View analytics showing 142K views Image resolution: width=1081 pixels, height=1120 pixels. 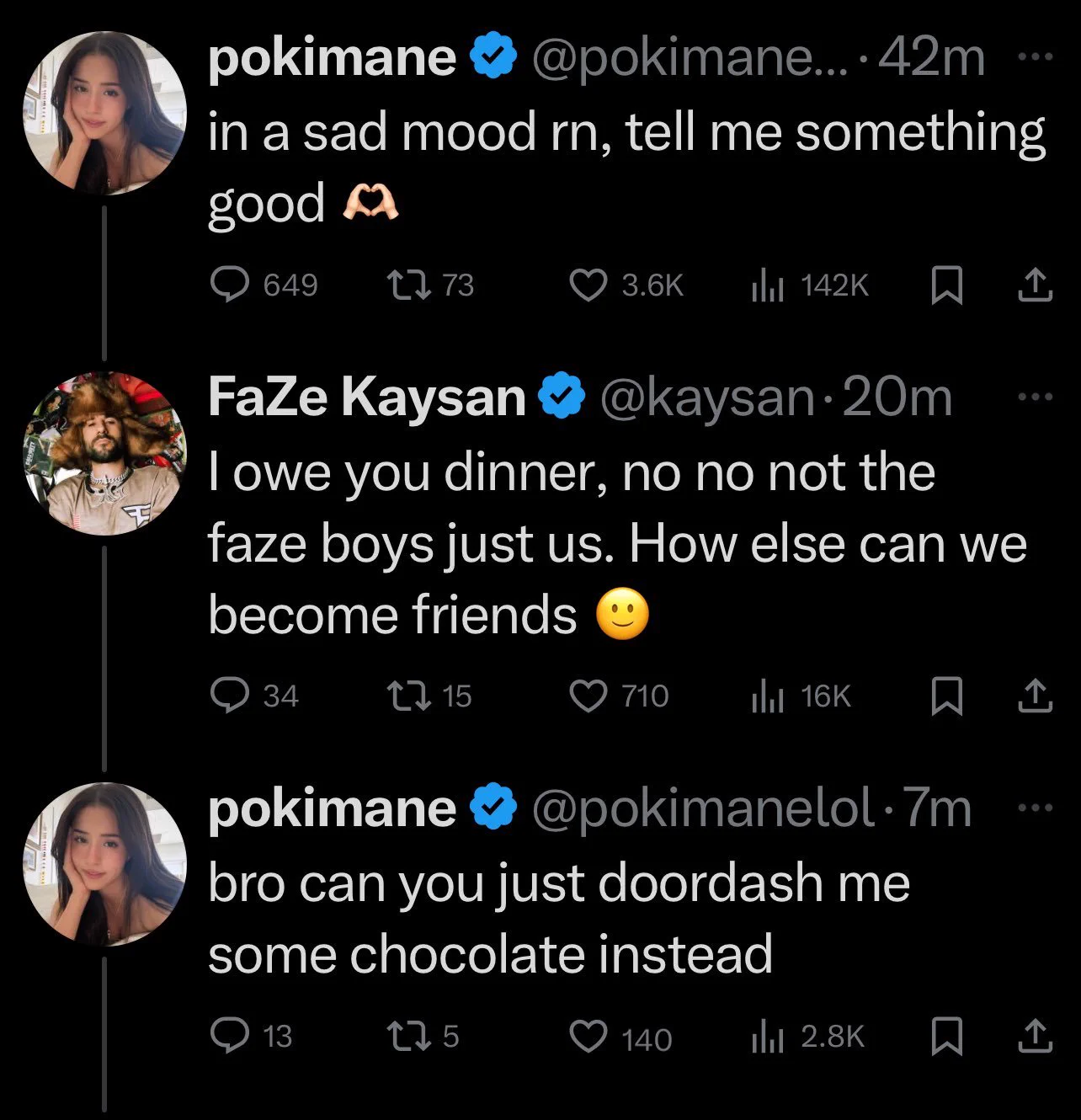[x=767, y=287]
